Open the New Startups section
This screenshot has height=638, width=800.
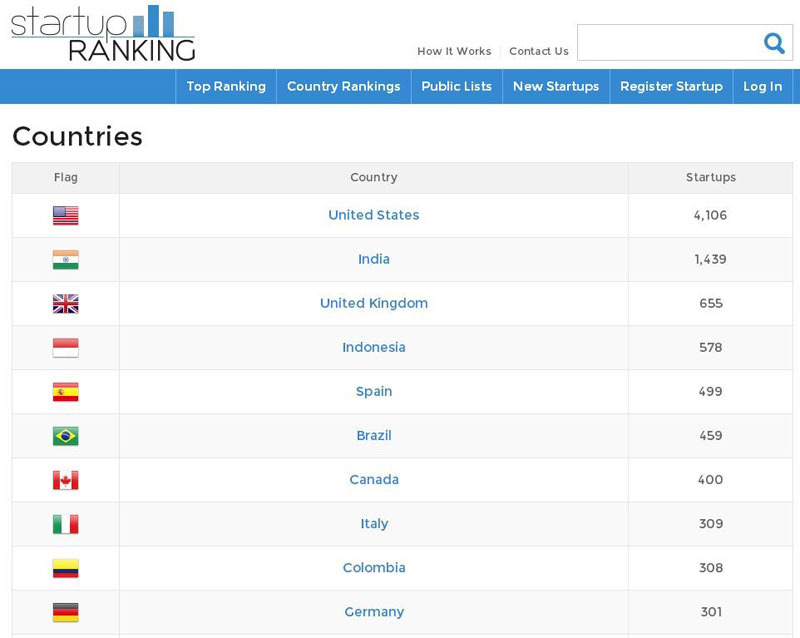pyautogui.click(x=556, y=86)
